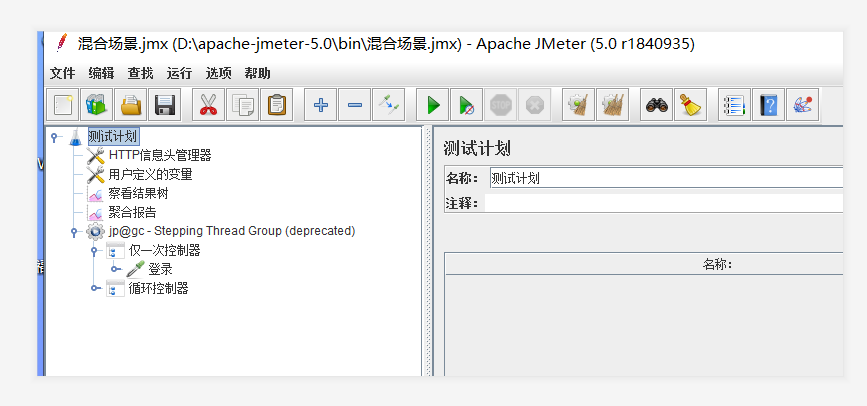Open the Templates icon in toolbar
The image size is (867, 406).
pyautogui.click(x=96, y=104)
